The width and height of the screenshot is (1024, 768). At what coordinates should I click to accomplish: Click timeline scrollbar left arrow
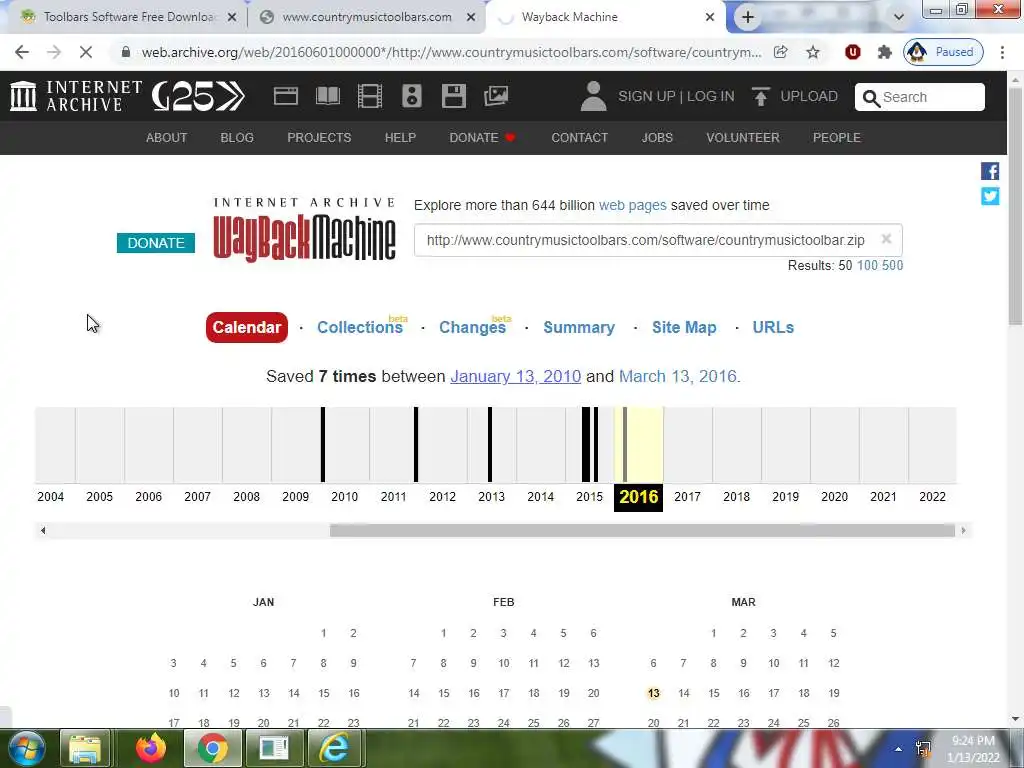[43, 530]
